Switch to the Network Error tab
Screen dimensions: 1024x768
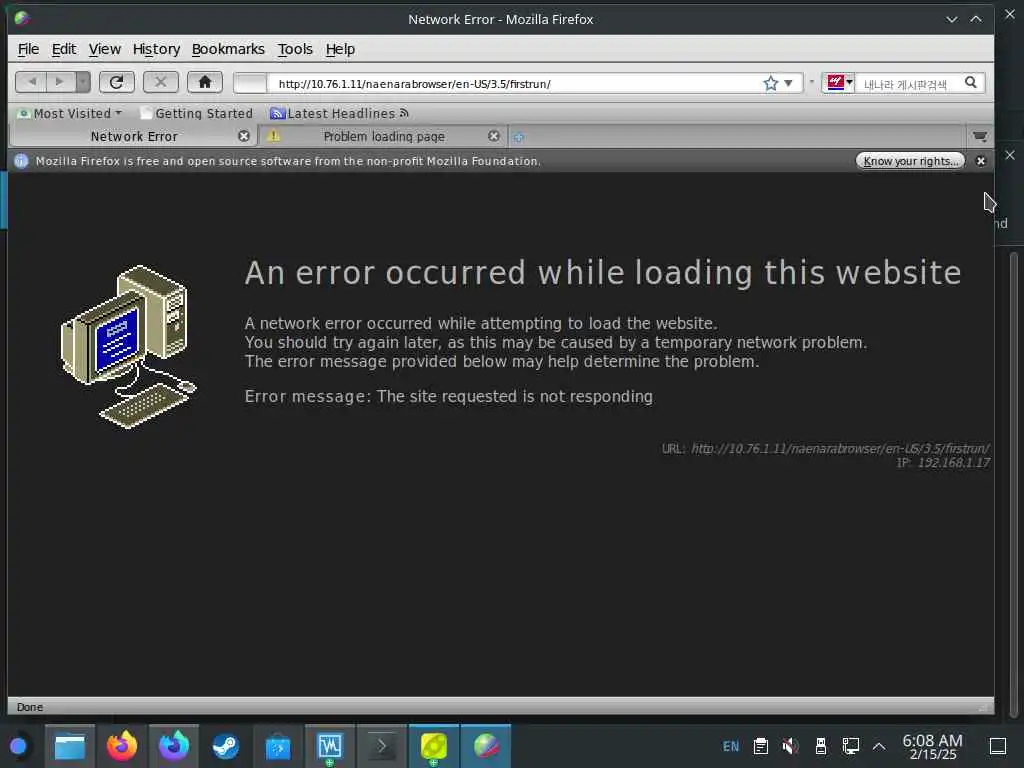(134, 136)
